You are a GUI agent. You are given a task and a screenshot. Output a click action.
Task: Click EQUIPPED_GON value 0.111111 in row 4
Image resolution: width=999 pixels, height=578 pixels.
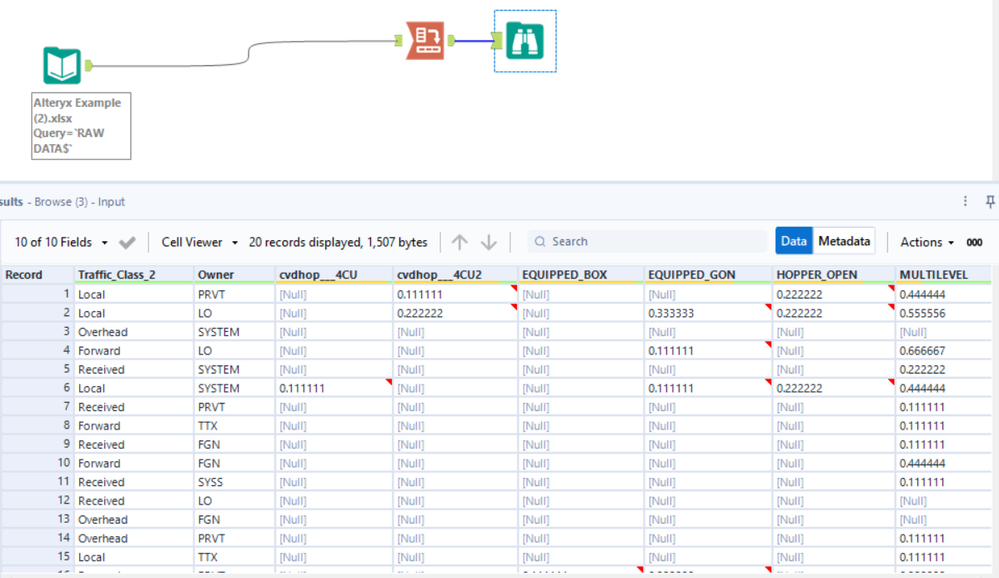708,351
